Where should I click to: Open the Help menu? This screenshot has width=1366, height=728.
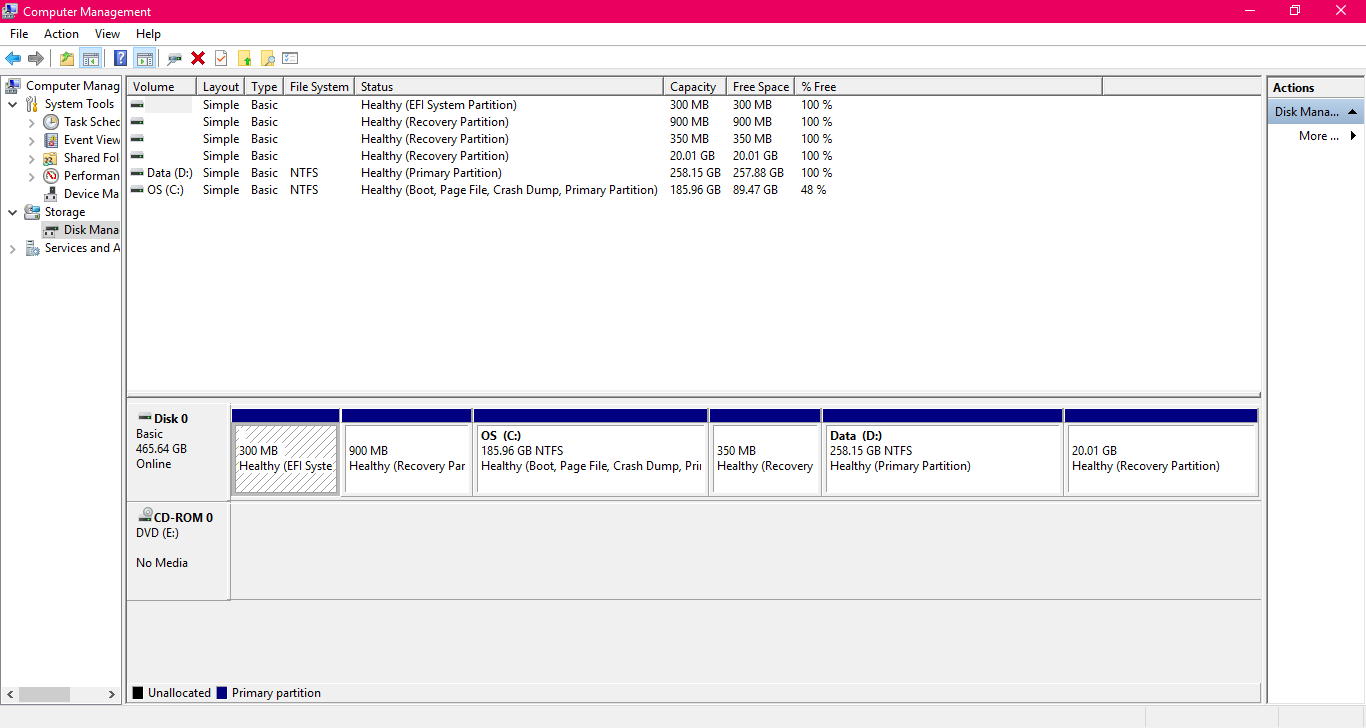pyautogui.click(x=148, y=34)
